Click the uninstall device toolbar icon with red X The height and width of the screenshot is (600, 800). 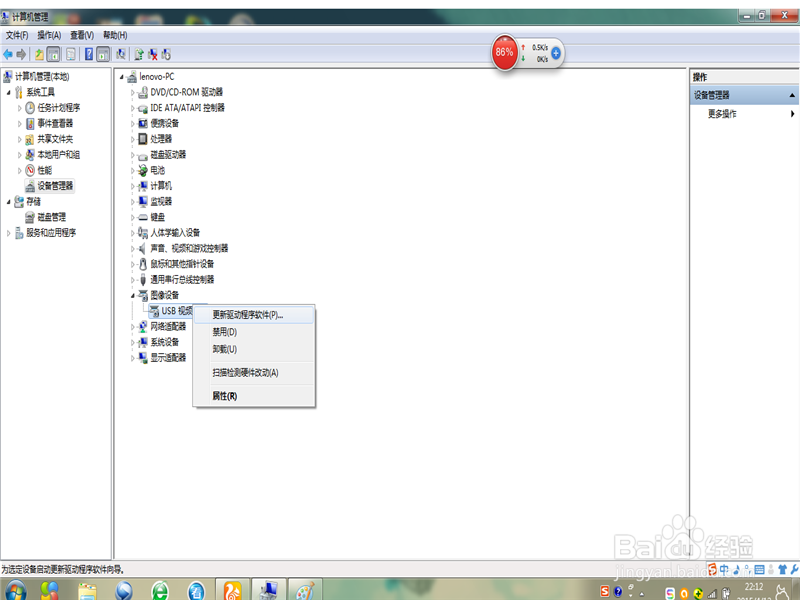point(152,54)
